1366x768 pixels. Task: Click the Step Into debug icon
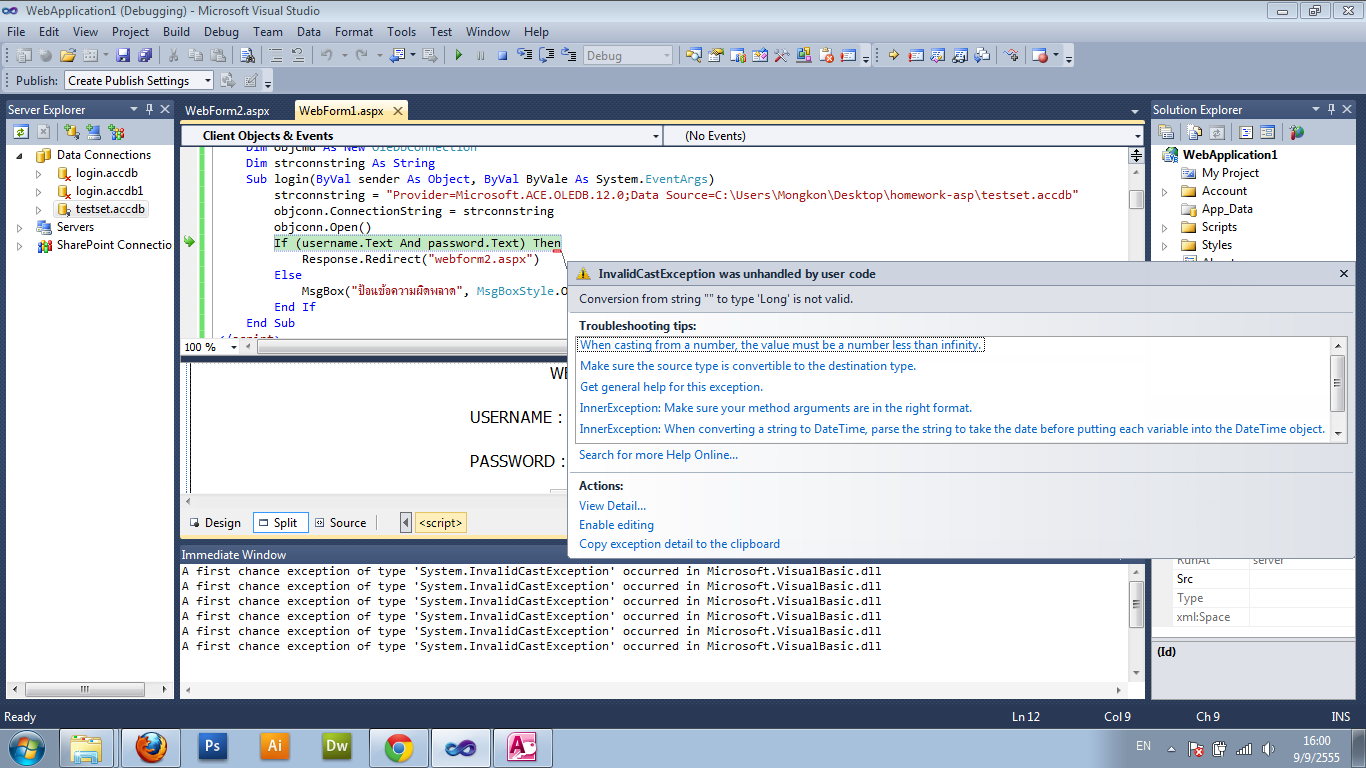click(x=525, y=56)
